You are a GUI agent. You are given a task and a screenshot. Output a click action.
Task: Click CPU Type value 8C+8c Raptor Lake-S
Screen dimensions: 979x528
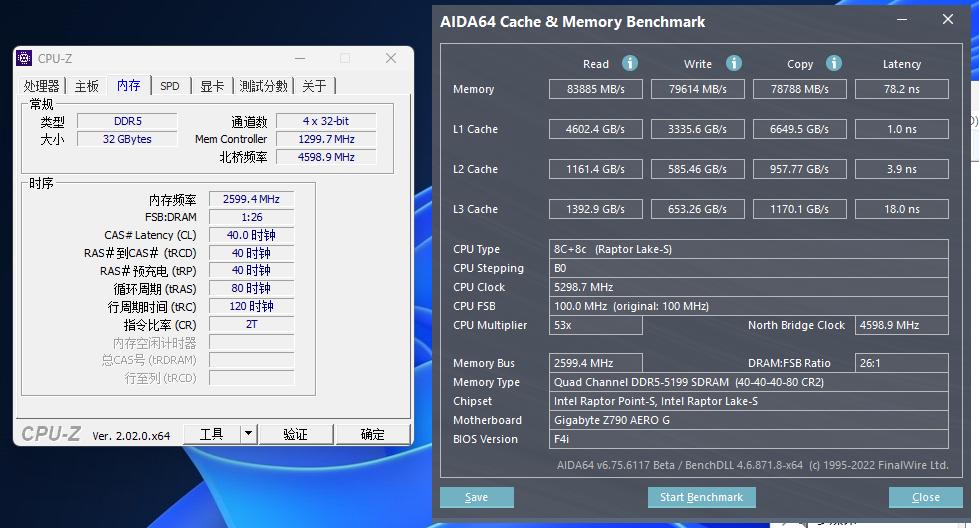point(749,249)
